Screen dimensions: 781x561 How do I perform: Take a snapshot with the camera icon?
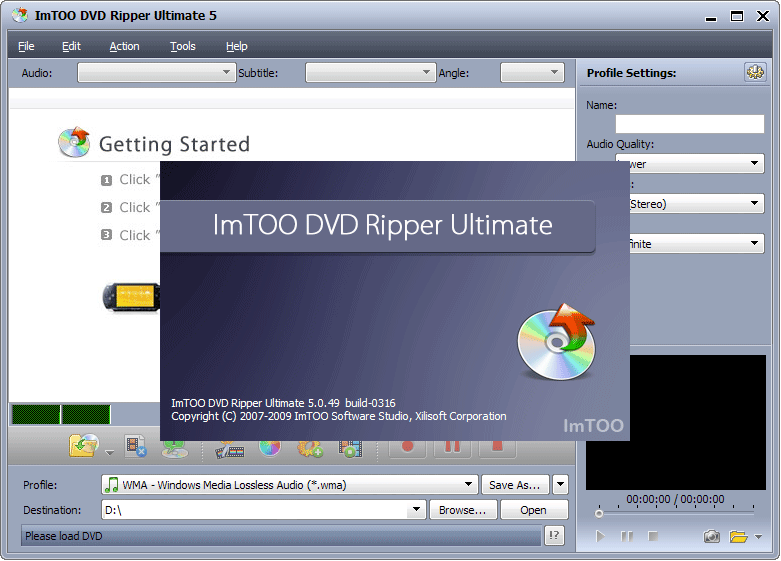point(711,536)
